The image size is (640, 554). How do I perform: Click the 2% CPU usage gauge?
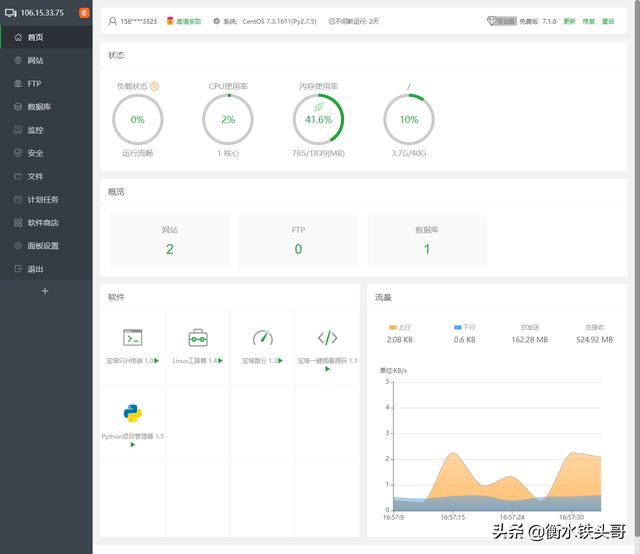coord(228,120)
